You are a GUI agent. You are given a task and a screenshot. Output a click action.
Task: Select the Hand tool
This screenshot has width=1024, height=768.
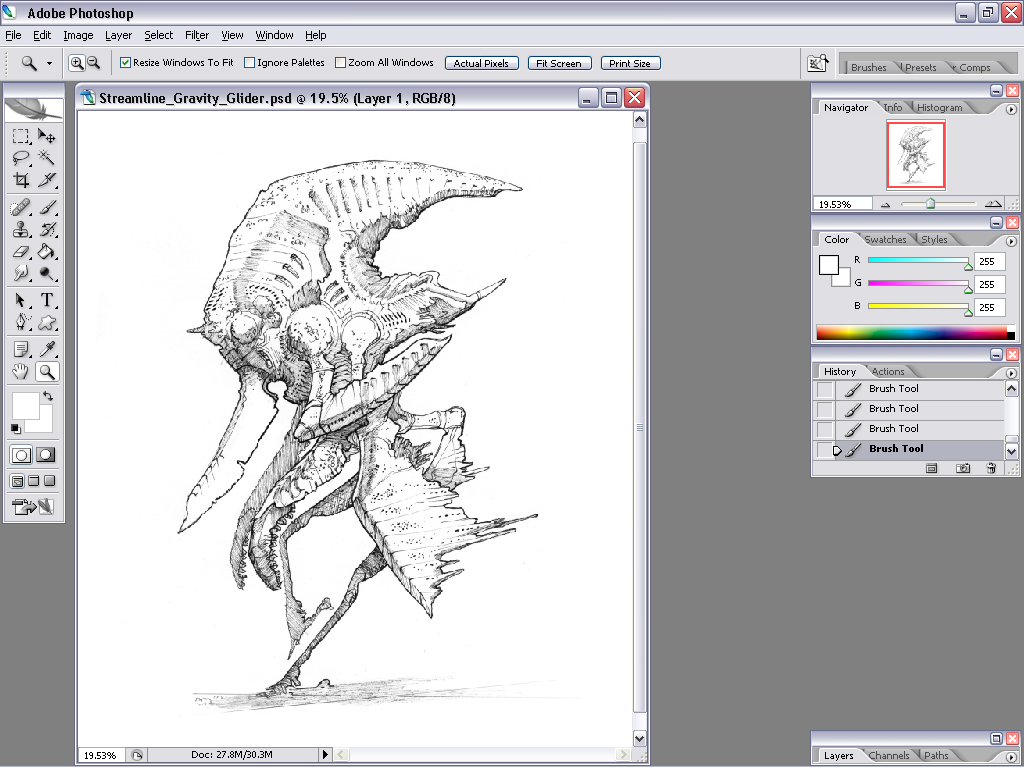21,372
